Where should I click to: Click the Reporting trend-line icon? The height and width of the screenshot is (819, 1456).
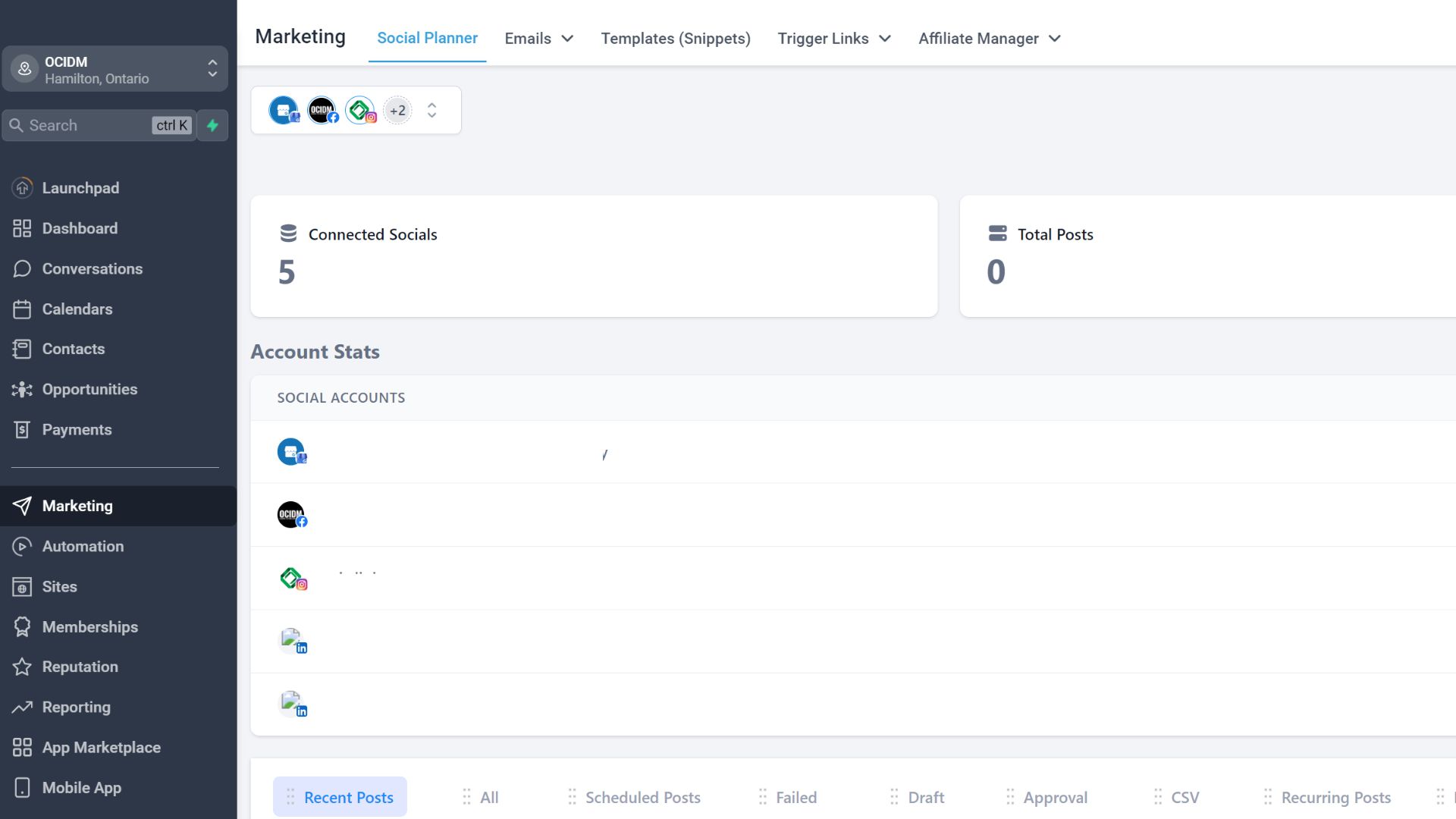point(22,707)
